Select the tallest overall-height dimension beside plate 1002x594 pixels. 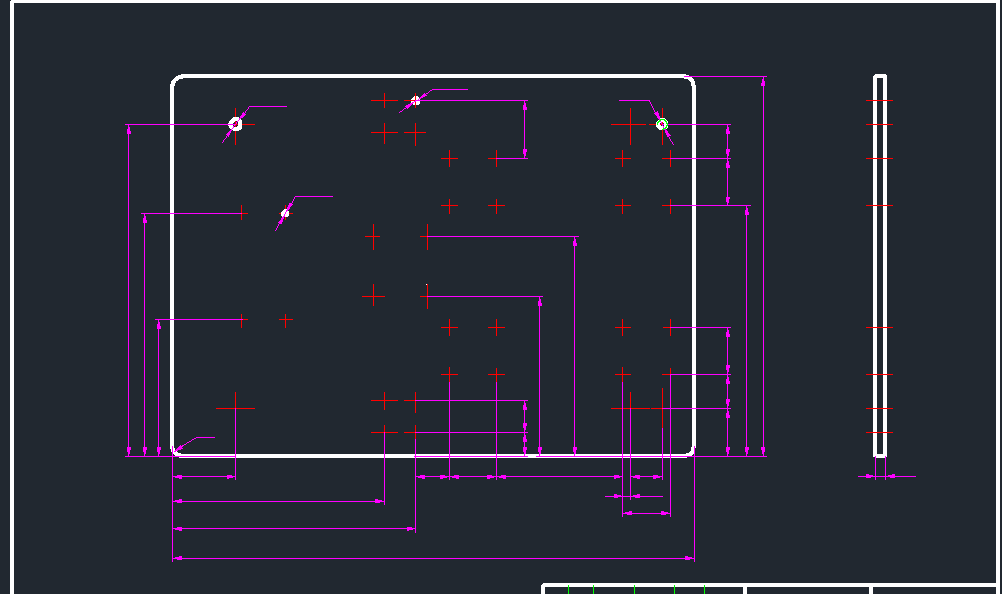pos(763,266)
